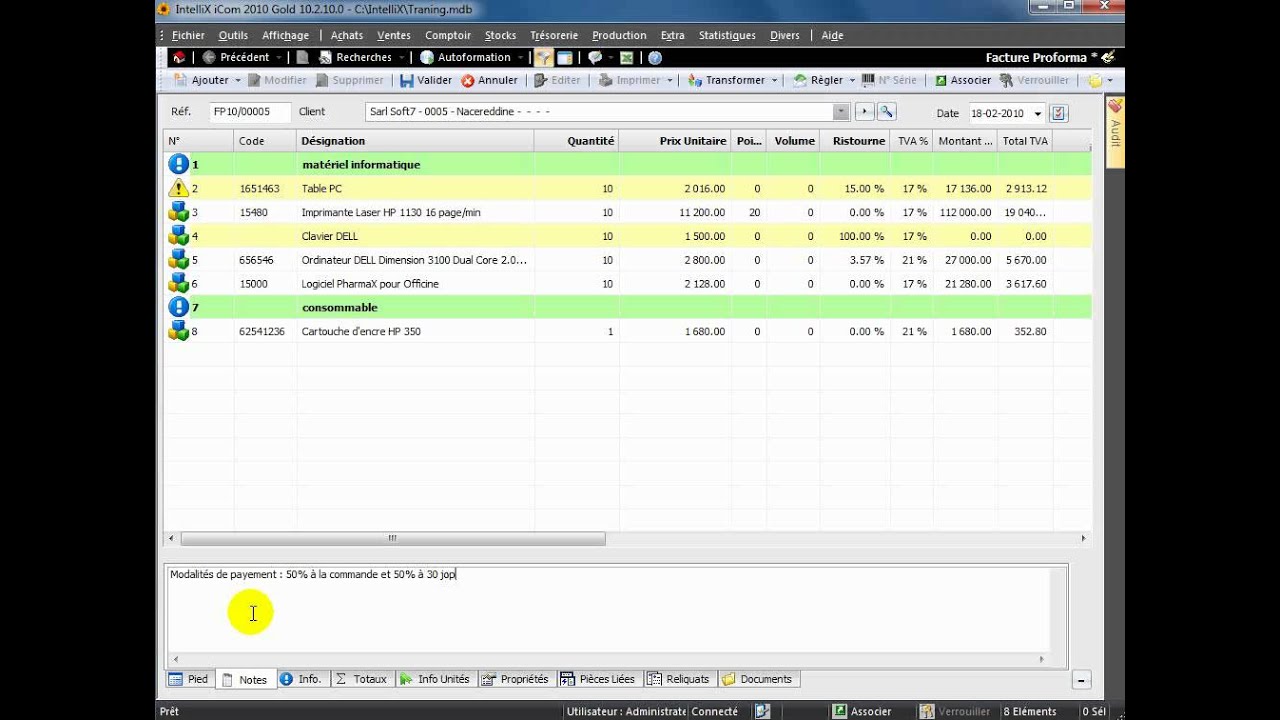Click the Réf. field FP10/00005

(x=250, y=112)
